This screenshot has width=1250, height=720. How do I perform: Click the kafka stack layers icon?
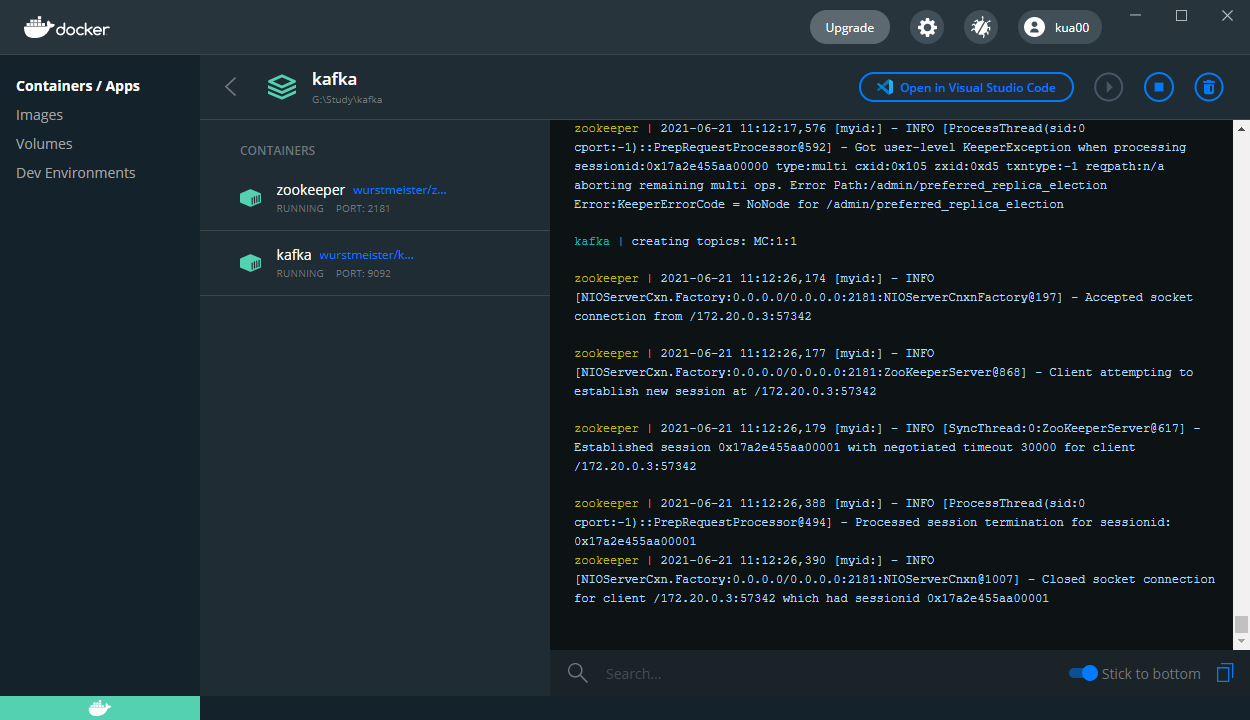point(282,87)
